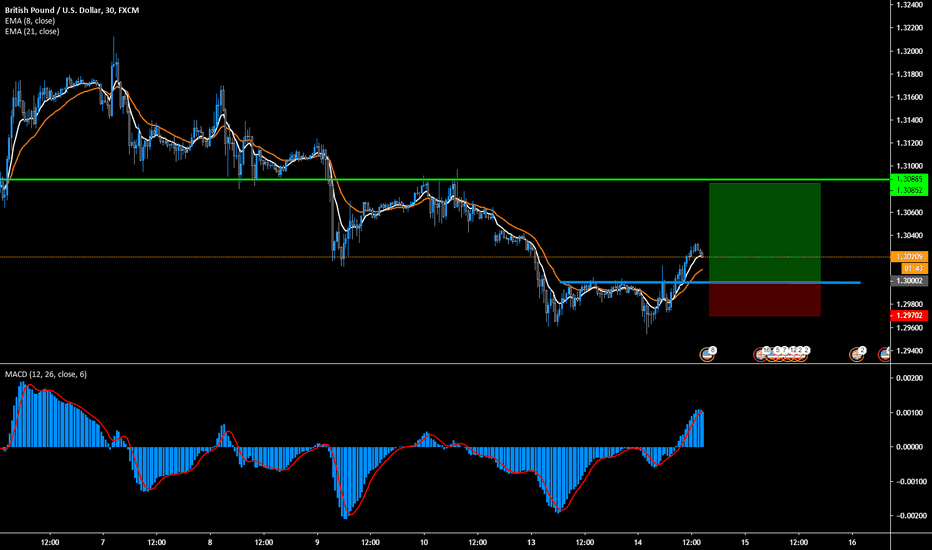Select the EMA (8, close) indicator legend
Viewport: 932px width, 550px height.
(32, 21)
